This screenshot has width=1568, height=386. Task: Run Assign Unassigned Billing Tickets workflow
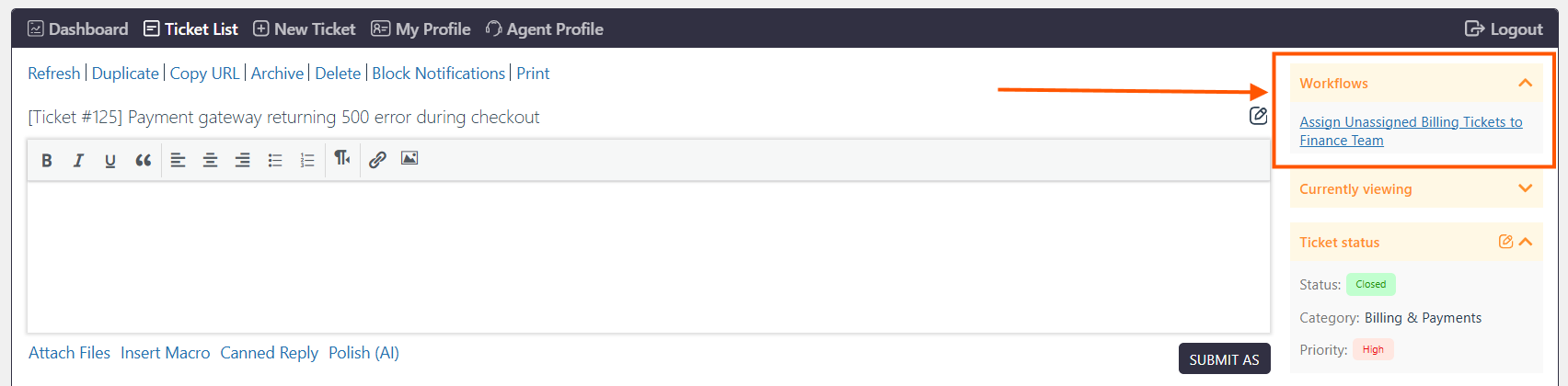(x=1411, y=131)
